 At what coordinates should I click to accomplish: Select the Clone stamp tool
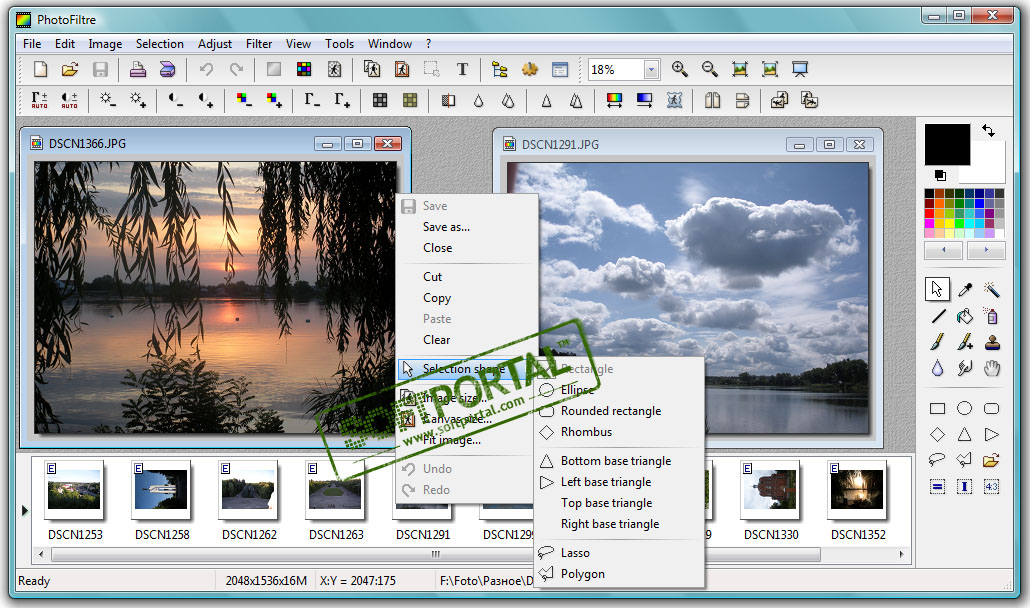[x=992, y=342]
